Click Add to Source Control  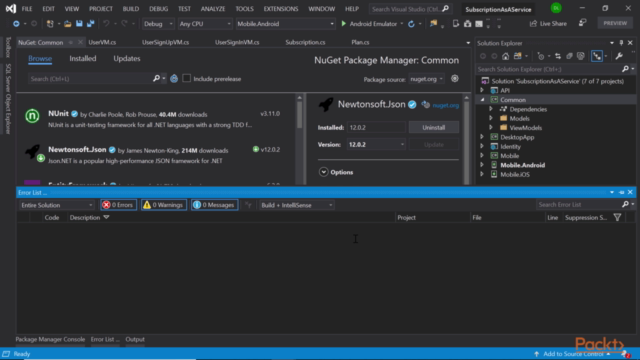(x=573, y=354)
